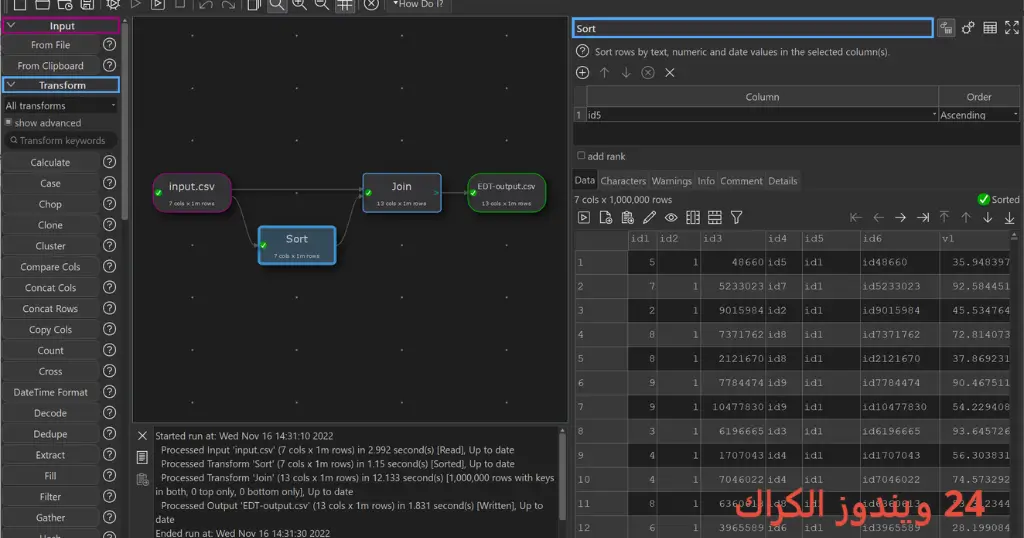Click the circled X stop icon in toolbar
Viewport: 1024px width, 538px height.
(x=371, y=5)
